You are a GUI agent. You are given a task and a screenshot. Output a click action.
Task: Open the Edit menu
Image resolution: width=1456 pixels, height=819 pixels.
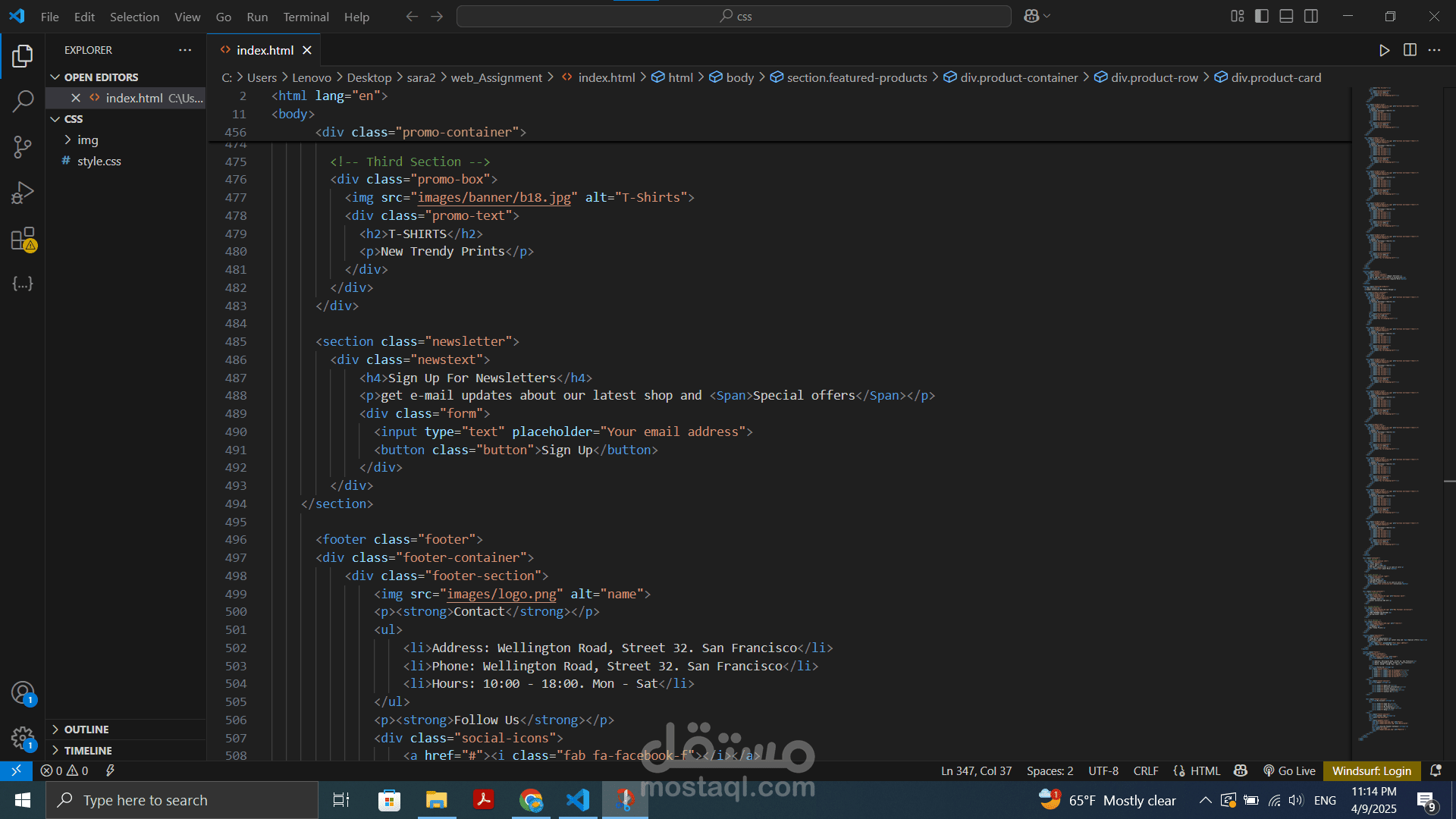[x=84, y=17]
